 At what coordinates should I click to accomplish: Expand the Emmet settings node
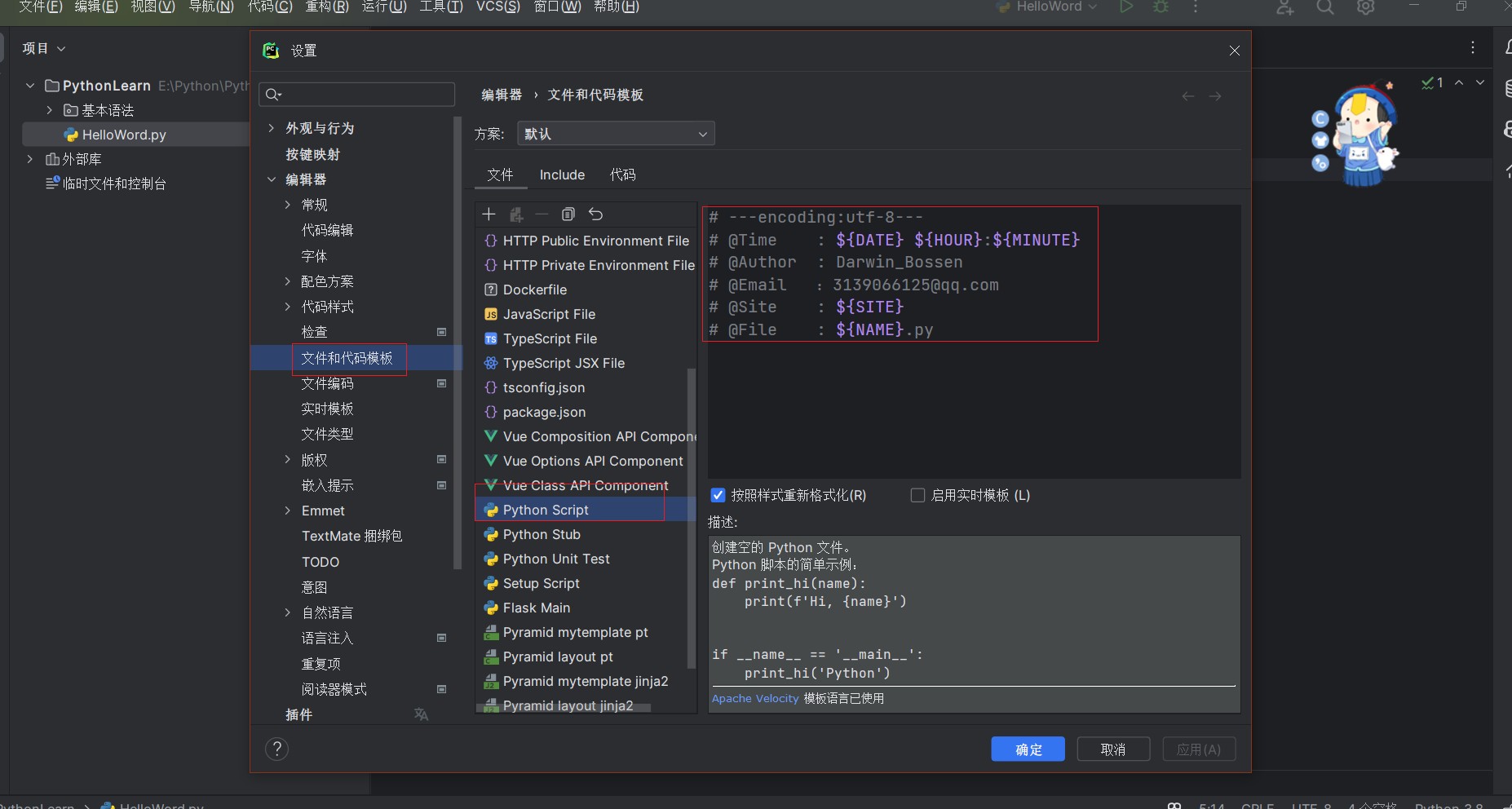[287, 511]
